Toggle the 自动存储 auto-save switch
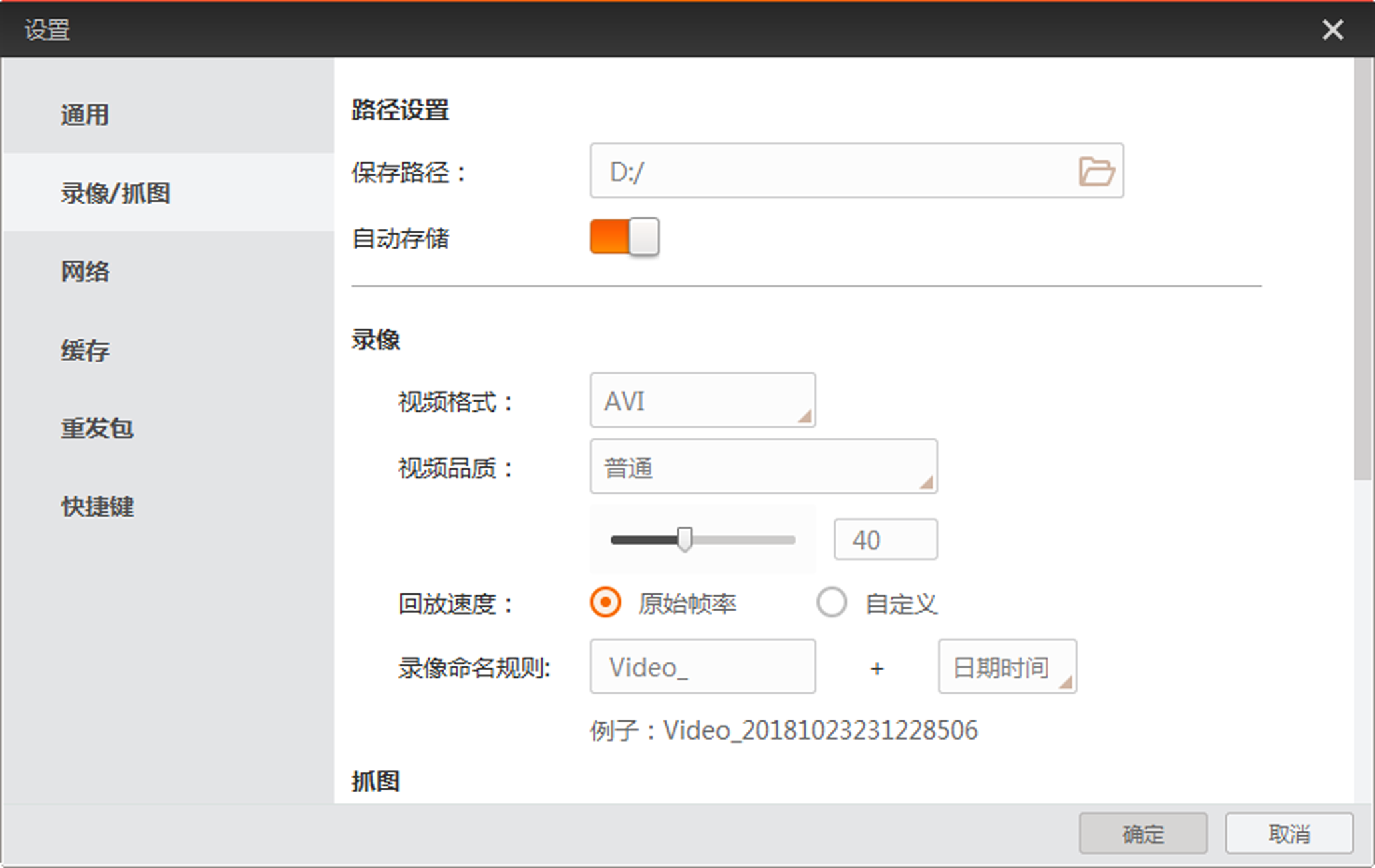This screenshot has height=868, width=1375. click(624, 237)
